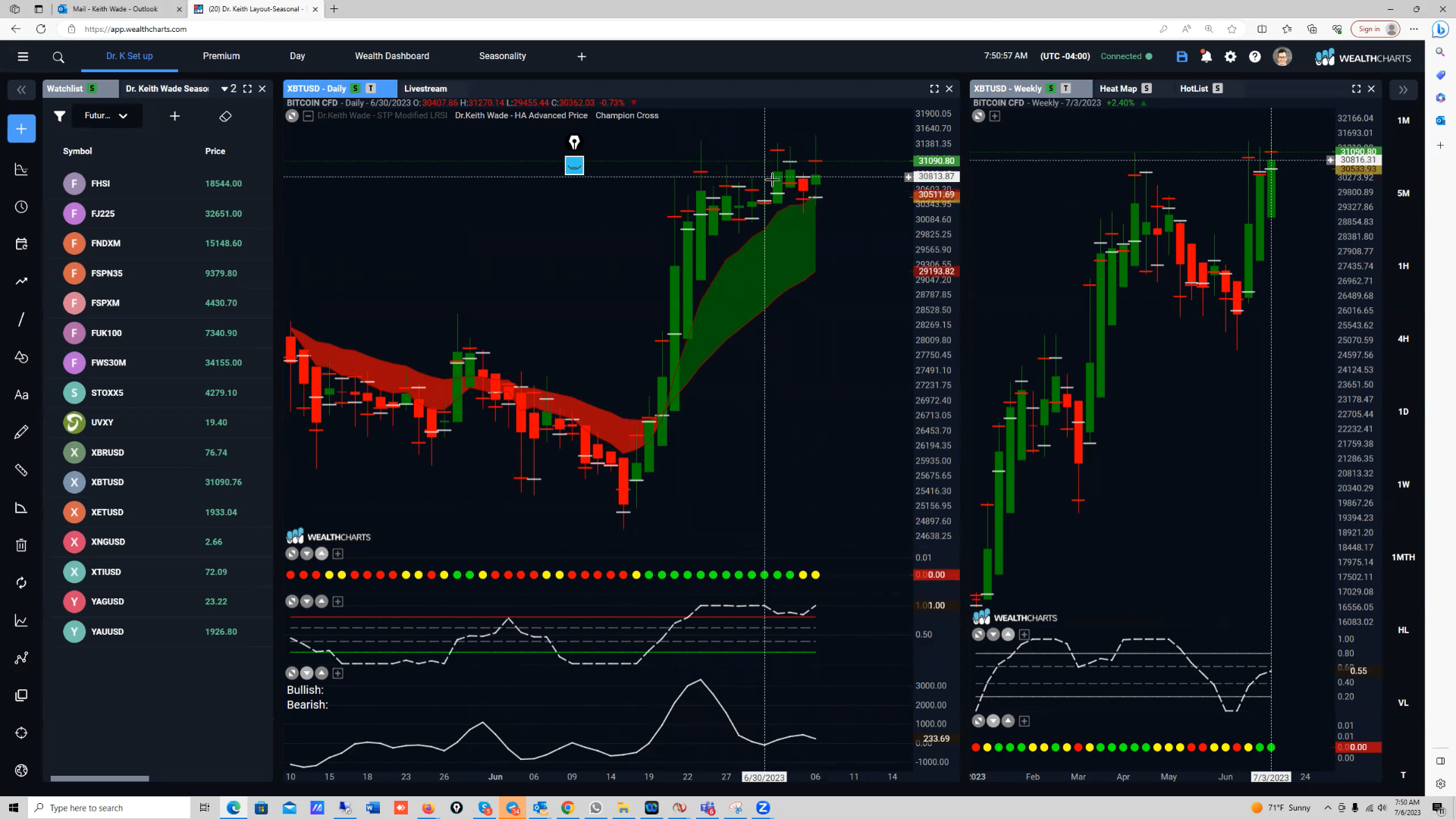Image resolution: width=1456 pixels, height=819 pixels.
Task: Toggle the S sync badge on XBTUSD Daily tab
Action: (x=356, y=89)
